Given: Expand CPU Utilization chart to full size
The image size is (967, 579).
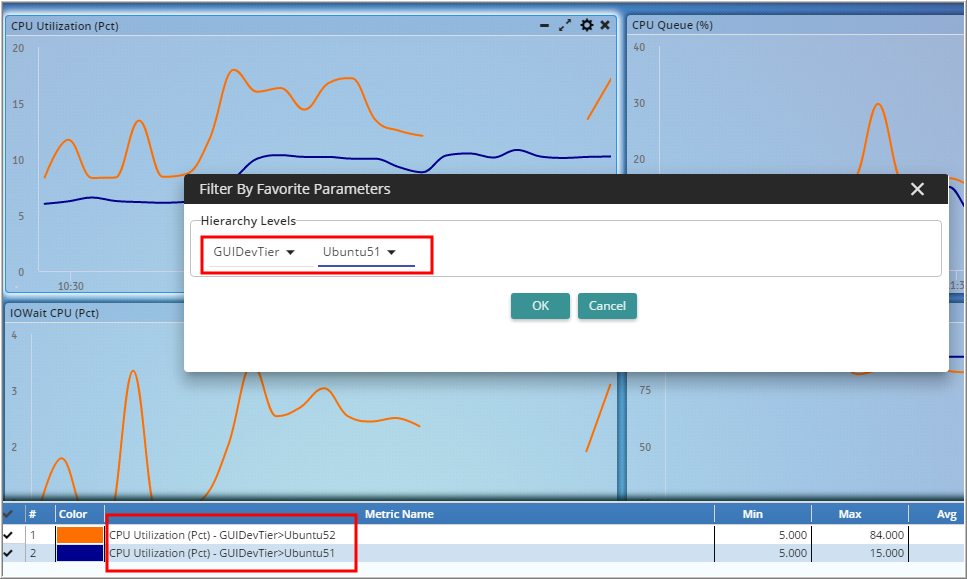Looking at the screenshot, I should tap(565, 25).
